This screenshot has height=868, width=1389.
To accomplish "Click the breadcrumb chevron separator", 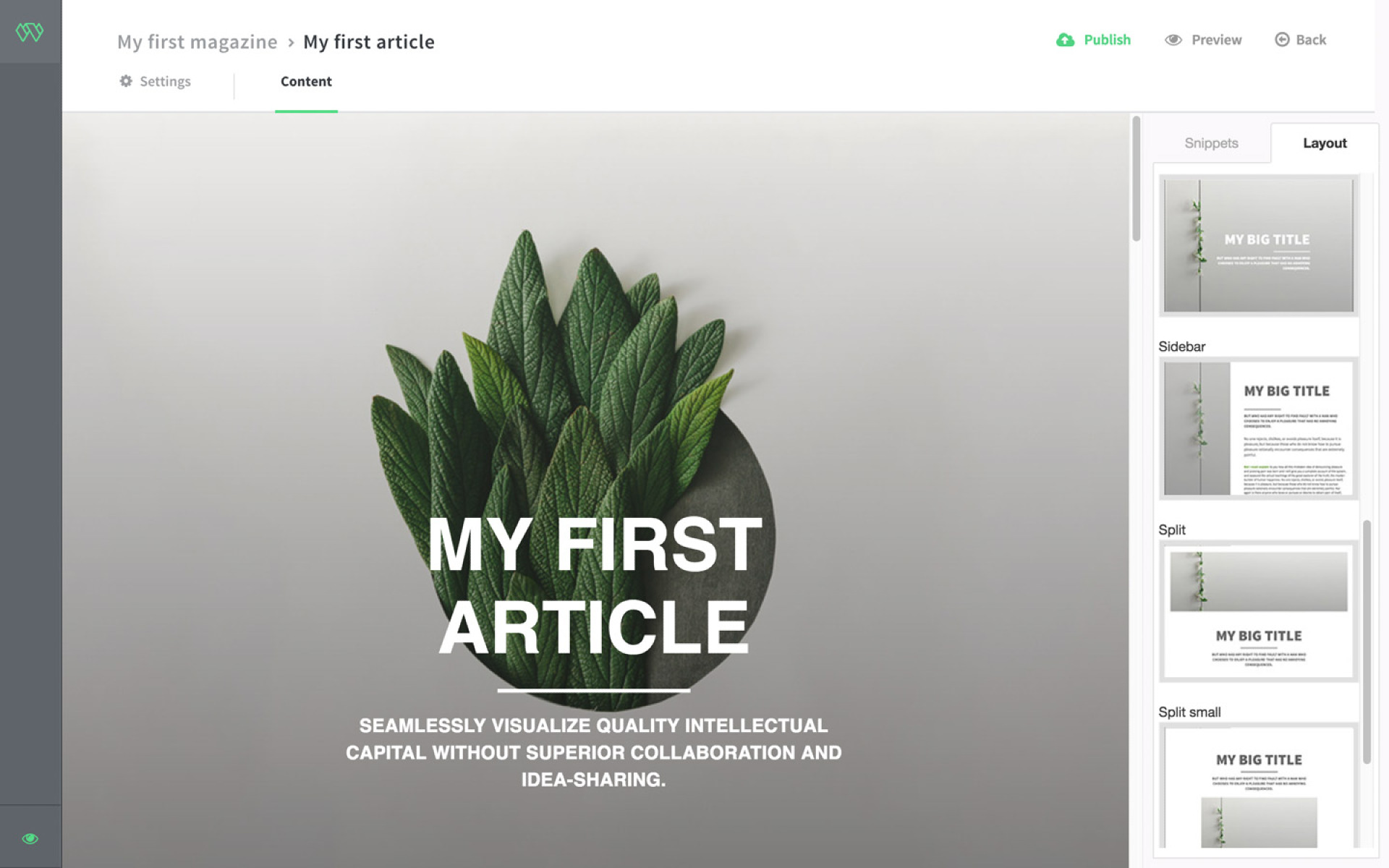I will 291,43.
